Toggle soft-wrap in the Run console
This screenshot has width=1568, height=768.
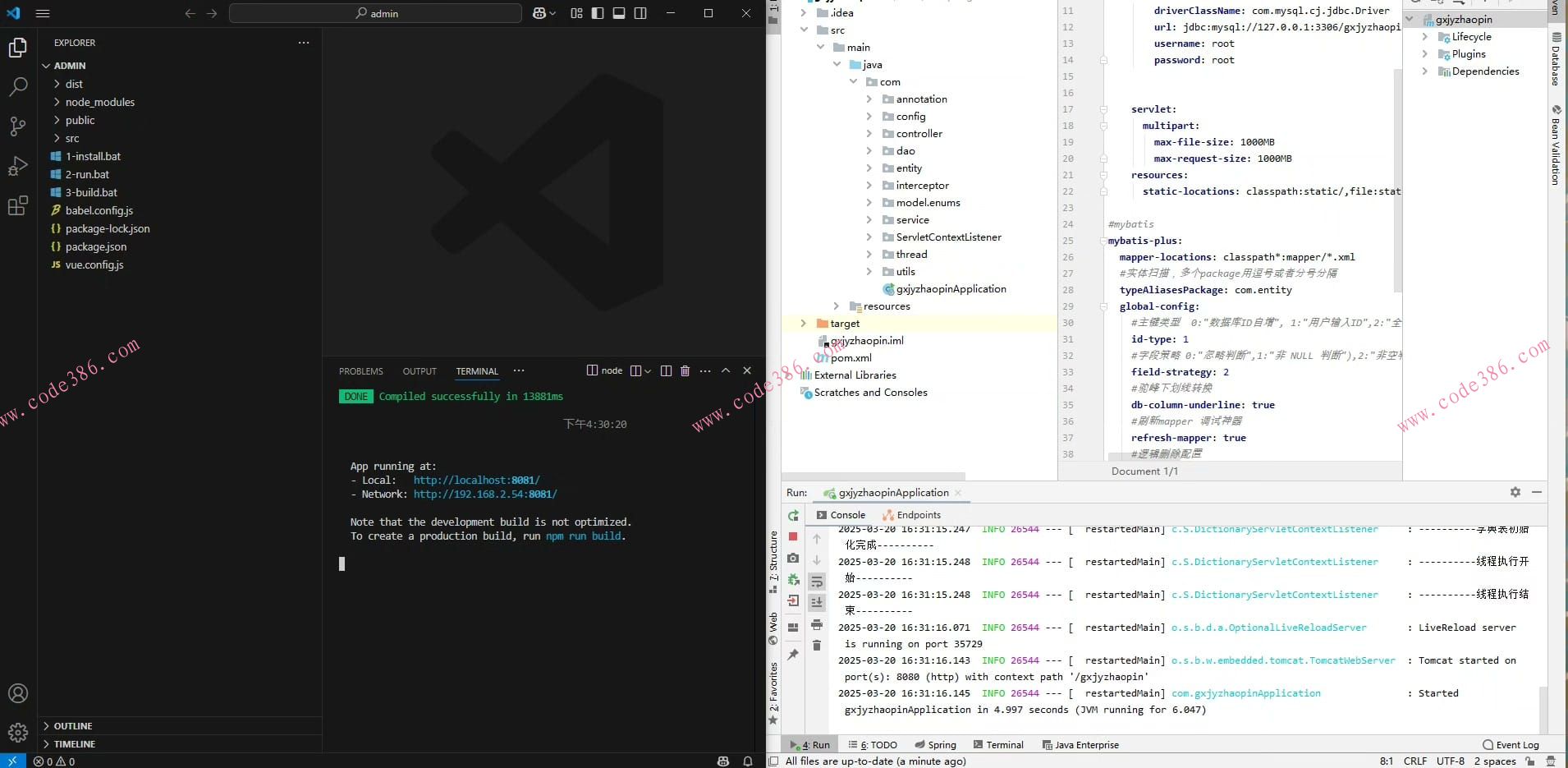click(x=817, y=582)
